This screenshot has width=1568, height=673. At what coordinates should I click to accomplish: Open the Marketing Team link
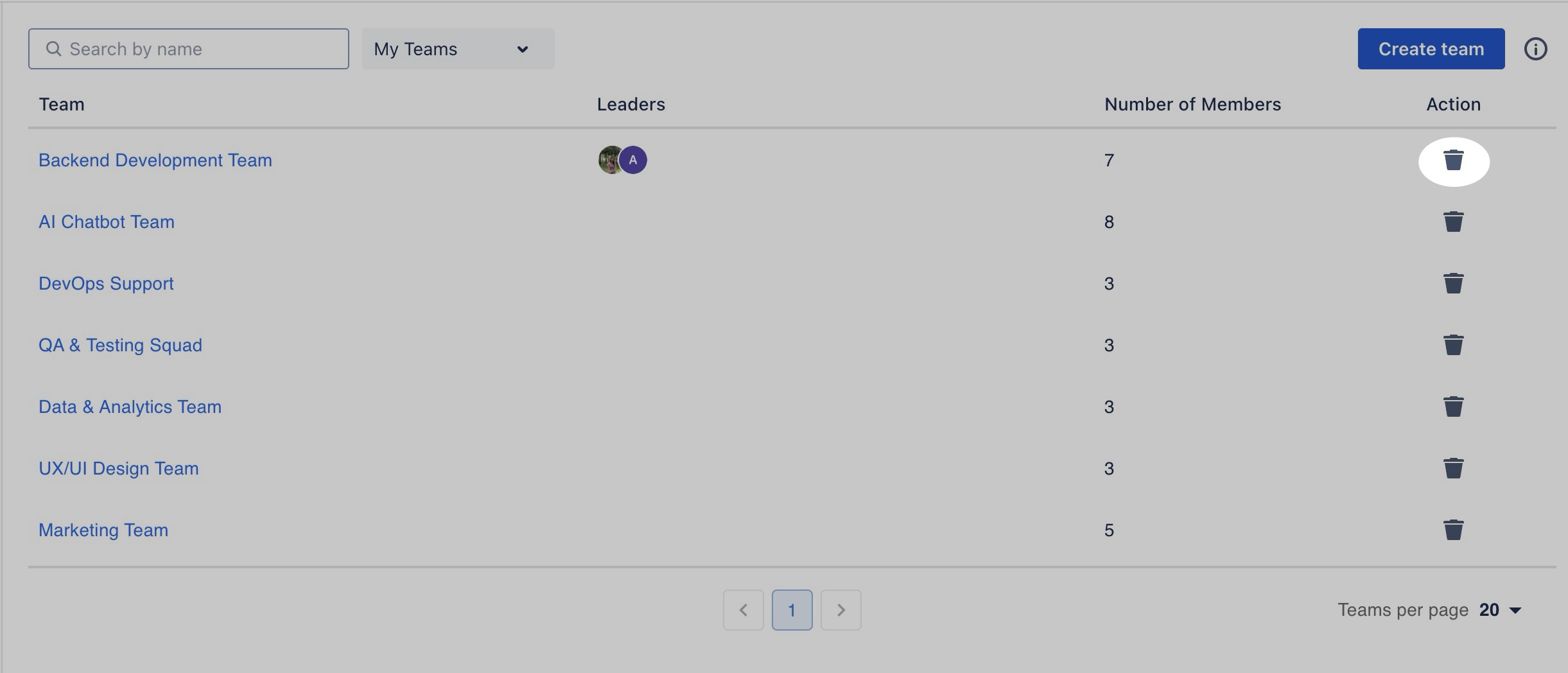pos(103,530)
